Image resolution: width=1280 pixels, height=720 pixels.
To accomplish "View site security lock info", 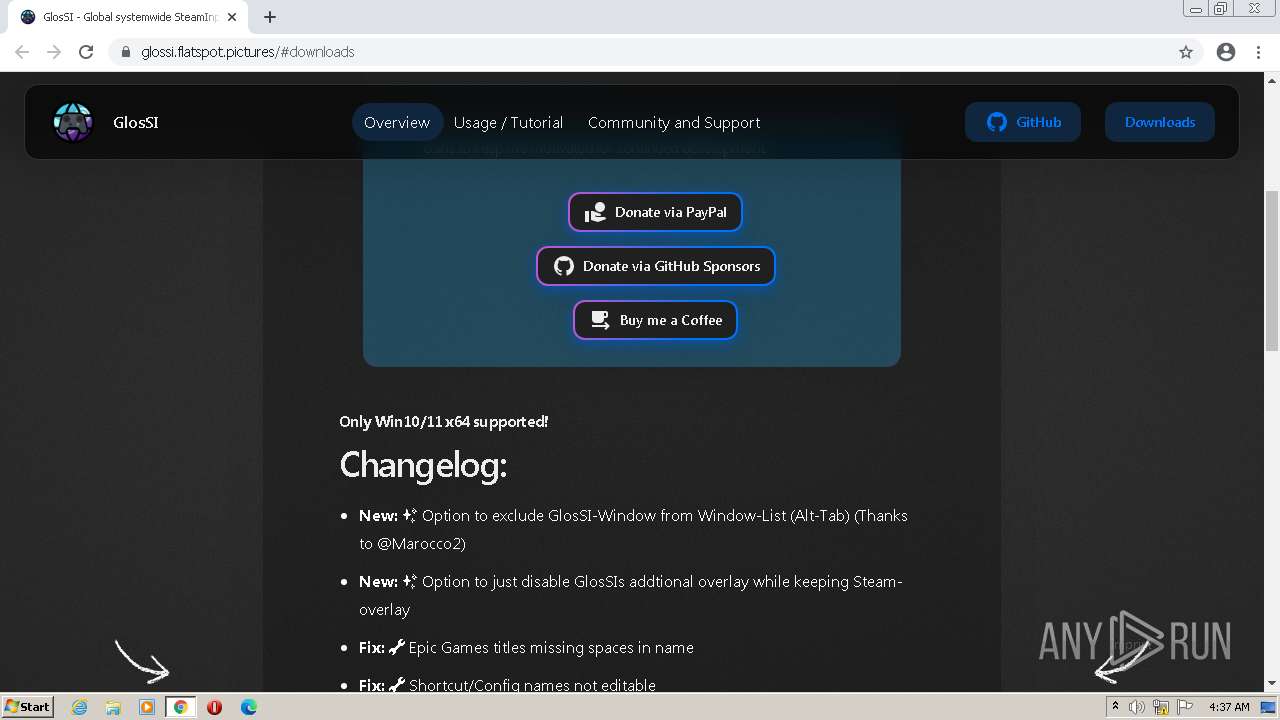I will coord(125,52).
